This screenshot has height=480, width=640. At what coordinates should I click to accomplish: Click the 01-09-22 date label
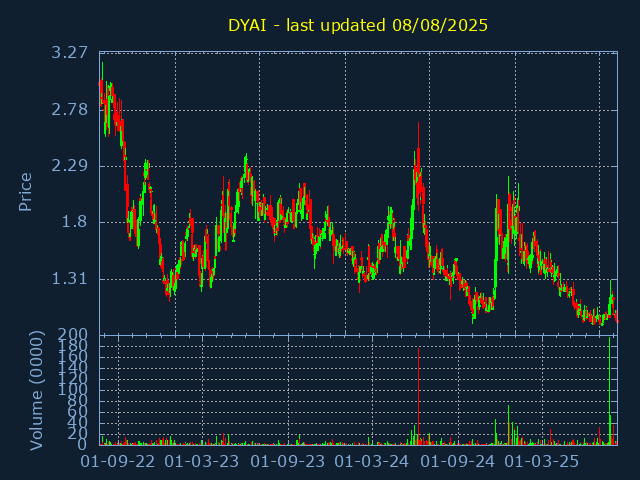118,462
